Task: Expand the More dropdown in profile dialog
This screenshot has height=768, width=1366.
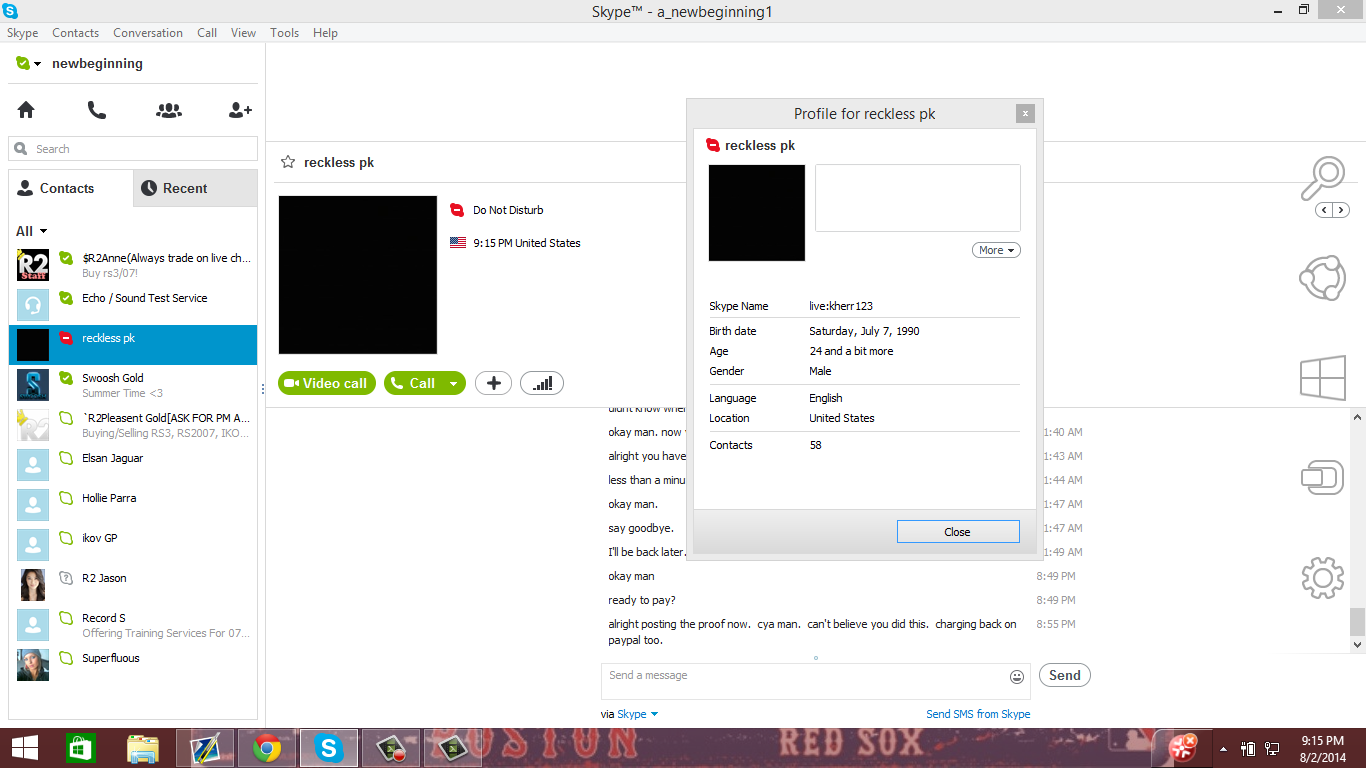Action: [x=996, y=250]
